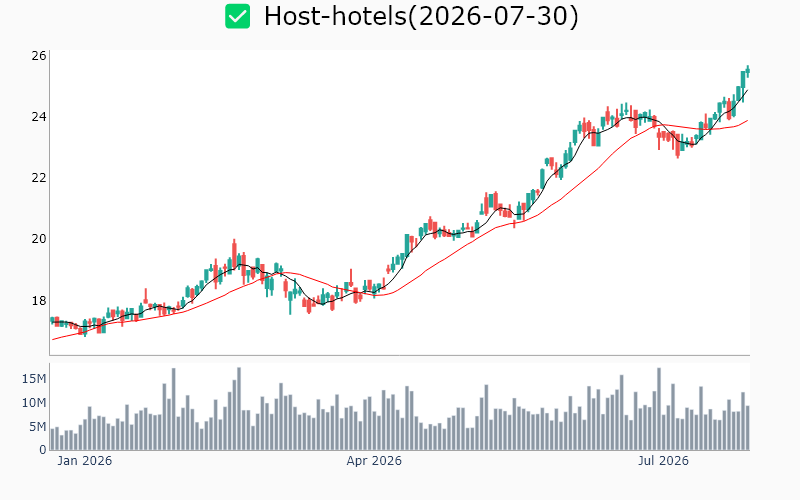Click the 26 price axis label
Viewport: 800px width, 500px height.
pos(39,56)
